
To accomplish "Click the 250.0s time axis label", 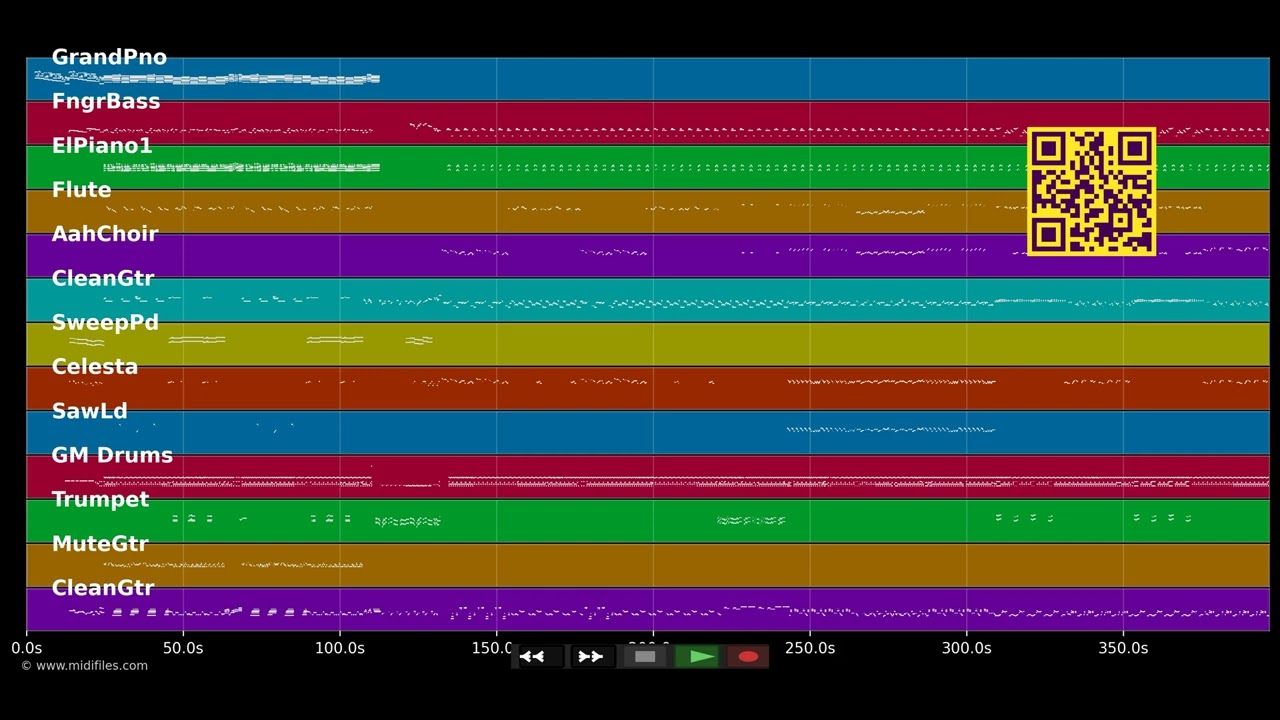I will coord(810,648).
